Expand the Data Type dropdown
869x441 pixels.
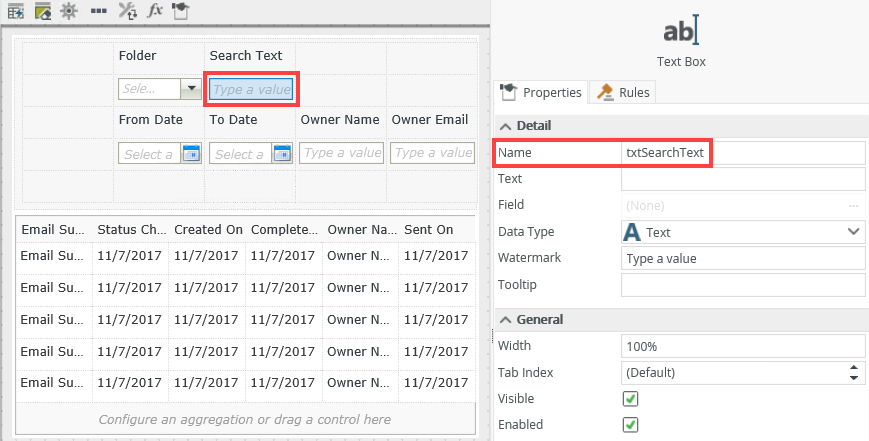[853, 232]
